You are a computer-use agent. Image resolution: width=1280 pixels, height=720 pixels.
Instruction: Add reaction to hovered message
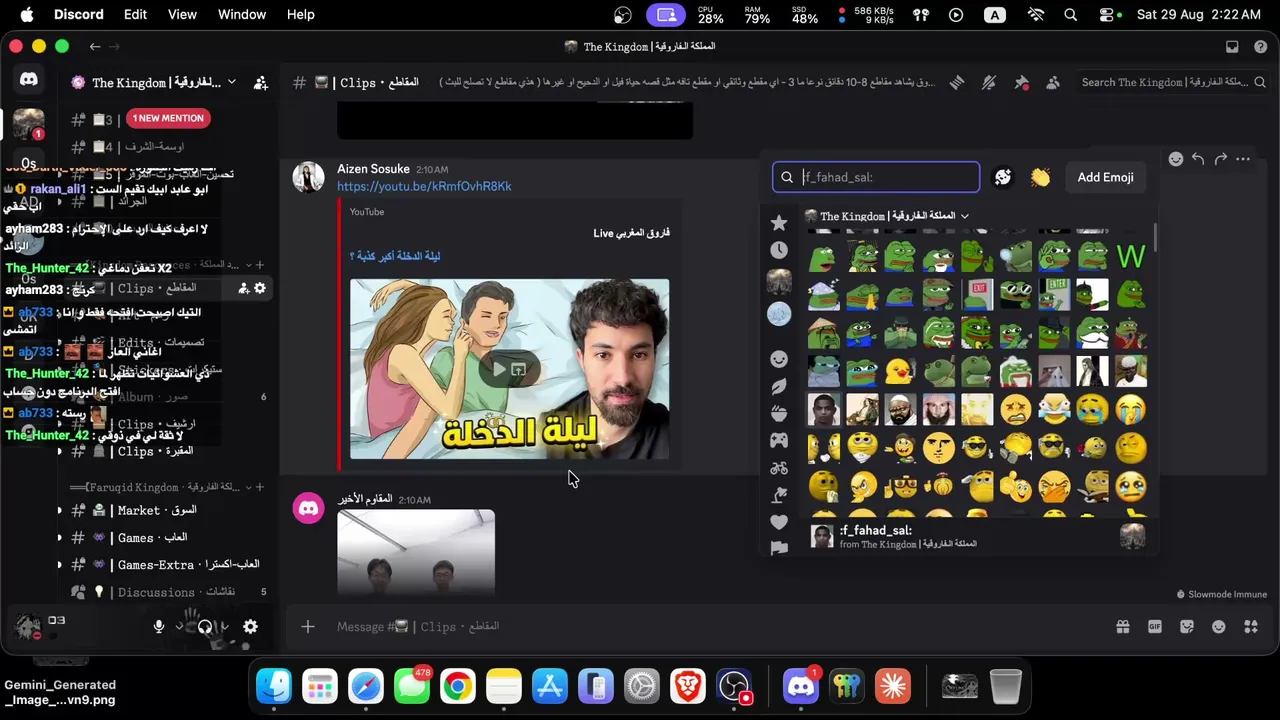click(1176, 159)
